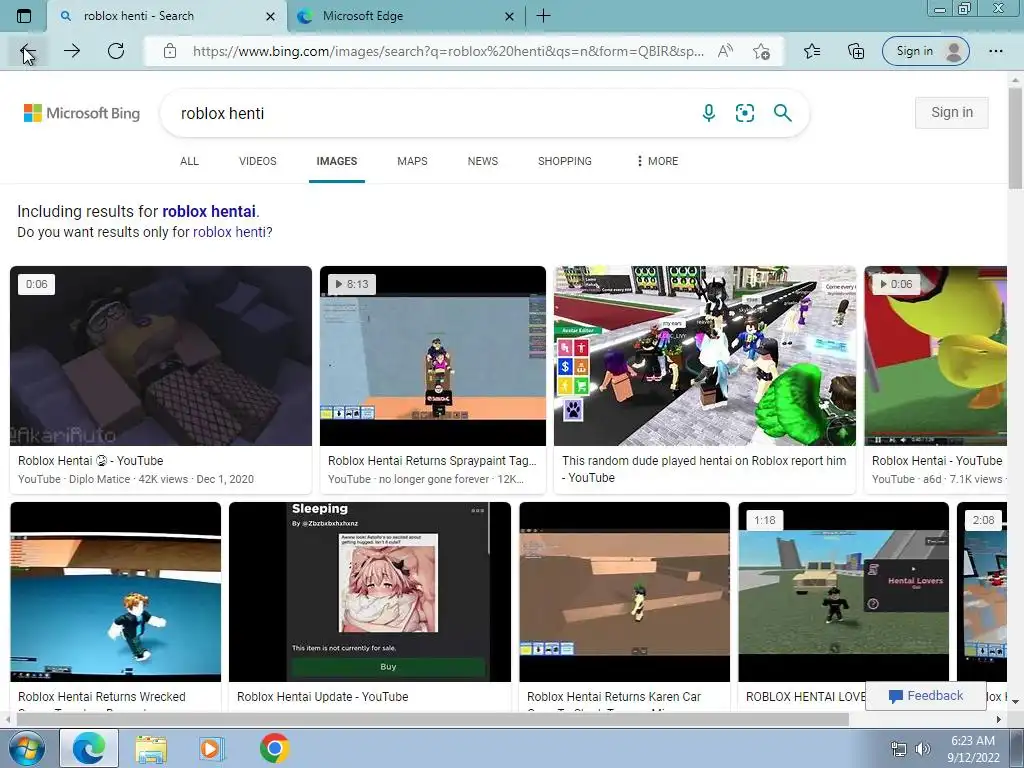Click the Bing page Sign in button
Image resolution: width=1024 pixels, height=768 pixels.
tap(952, 112)
